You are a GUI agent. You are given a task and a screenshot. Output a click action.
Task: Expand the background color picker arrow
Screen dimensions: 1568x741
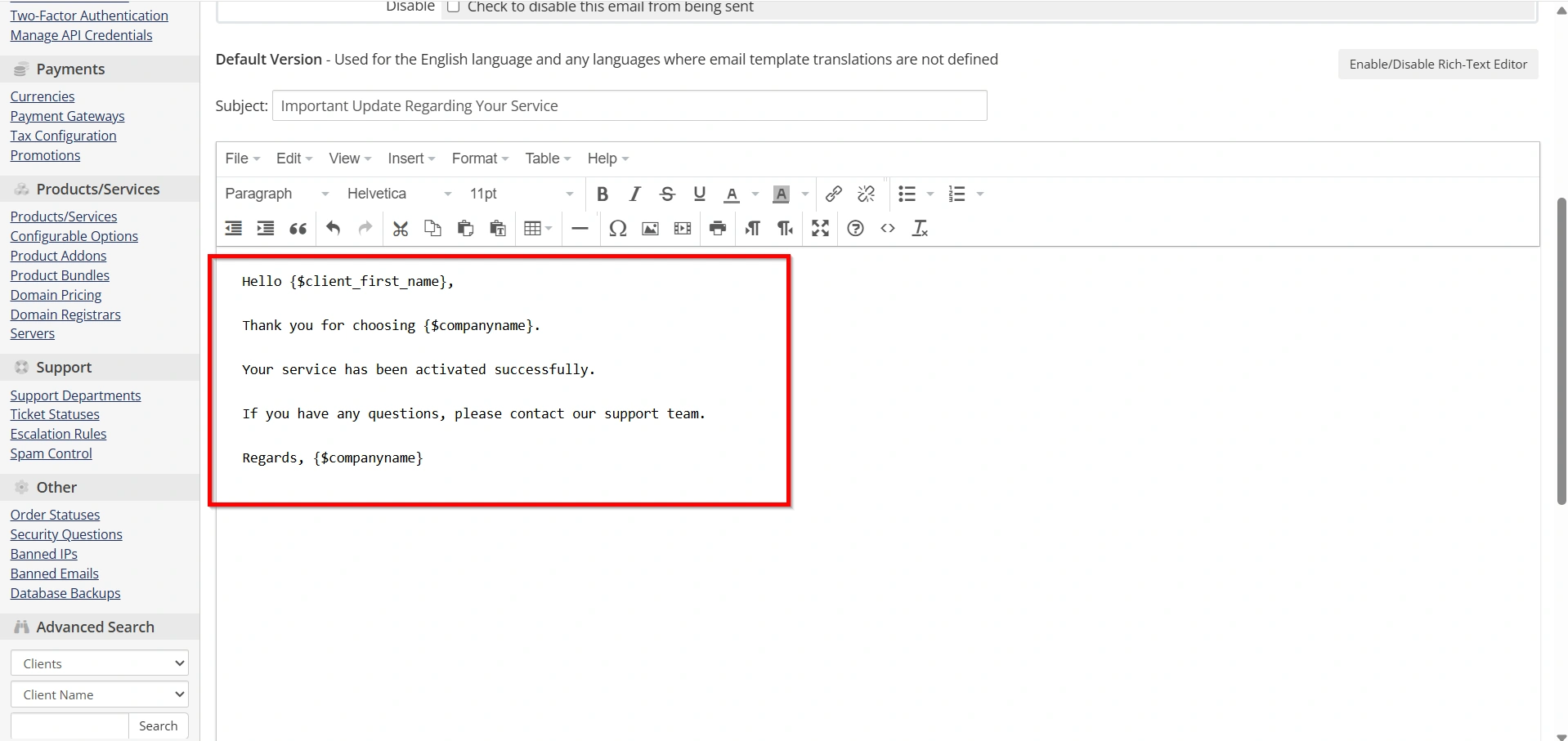805,194
